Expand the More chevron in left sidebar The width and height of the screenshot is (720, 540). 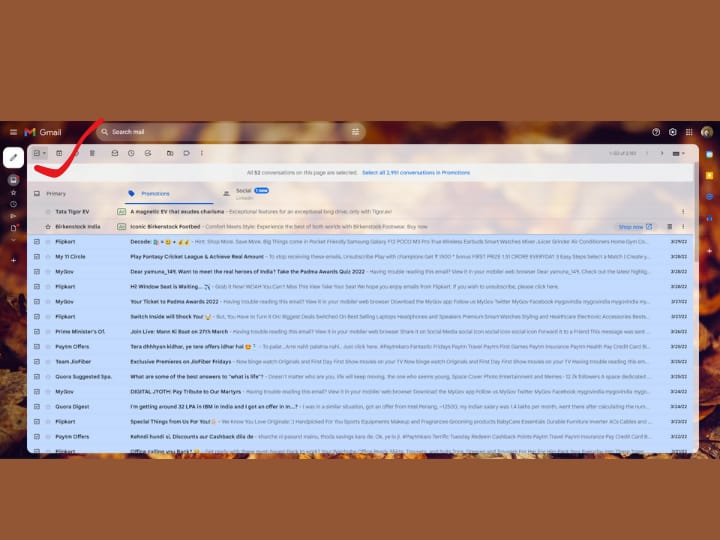[x=14, y=240]
